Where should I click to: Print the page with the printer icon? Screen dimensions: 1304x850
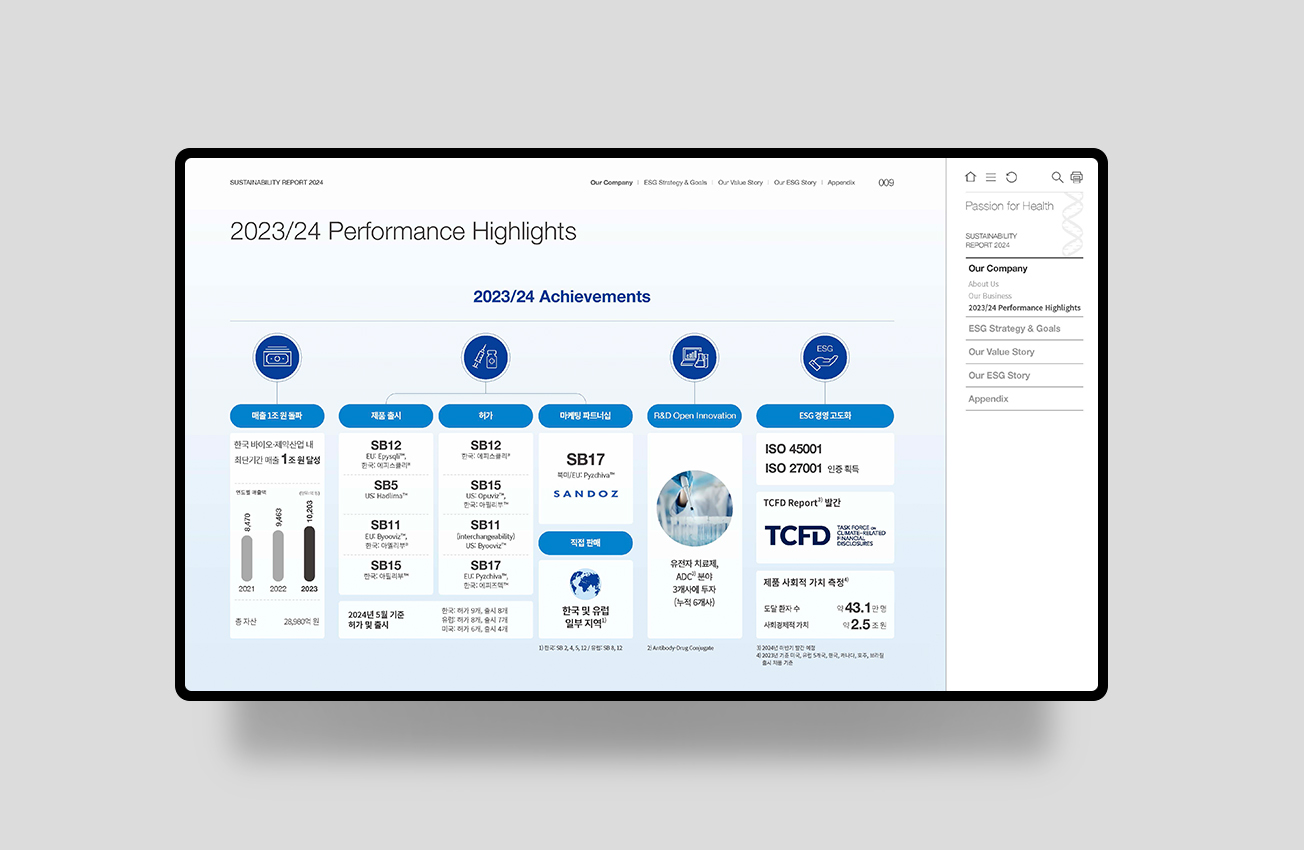click(1077, 177)
